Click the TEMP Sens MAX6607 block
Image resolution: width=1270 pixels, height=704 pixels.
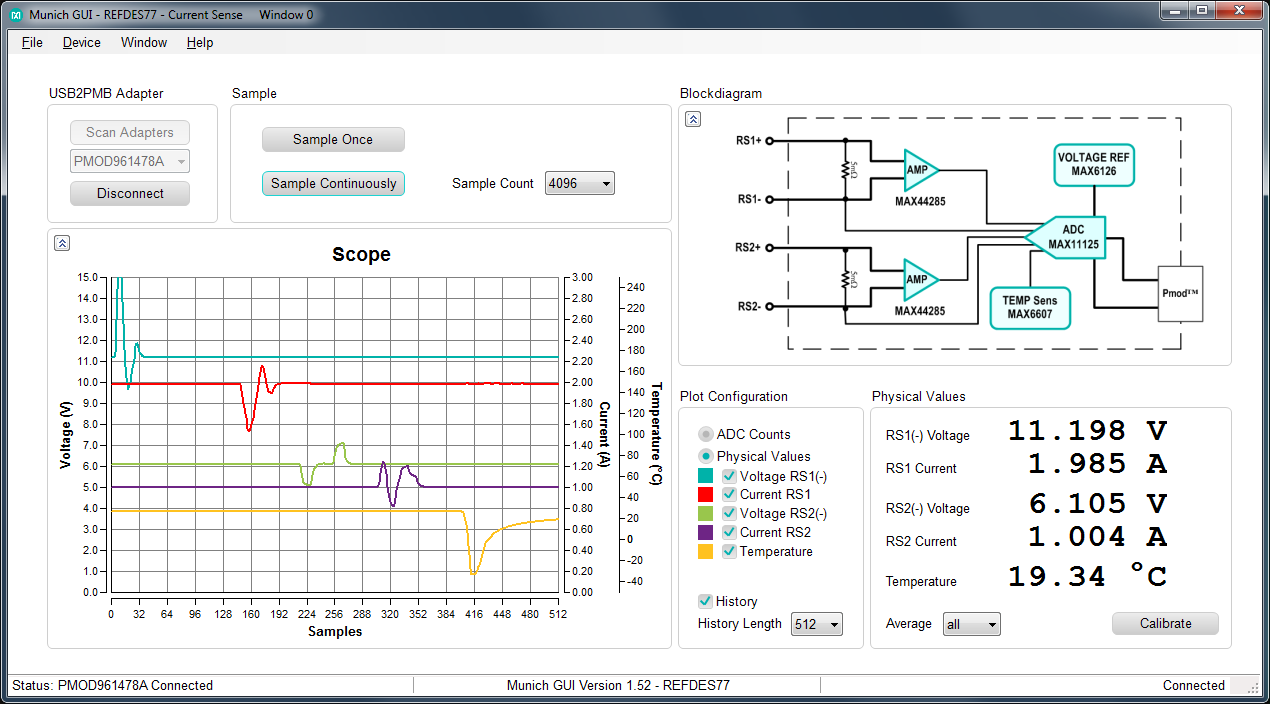pos(1029,308)
